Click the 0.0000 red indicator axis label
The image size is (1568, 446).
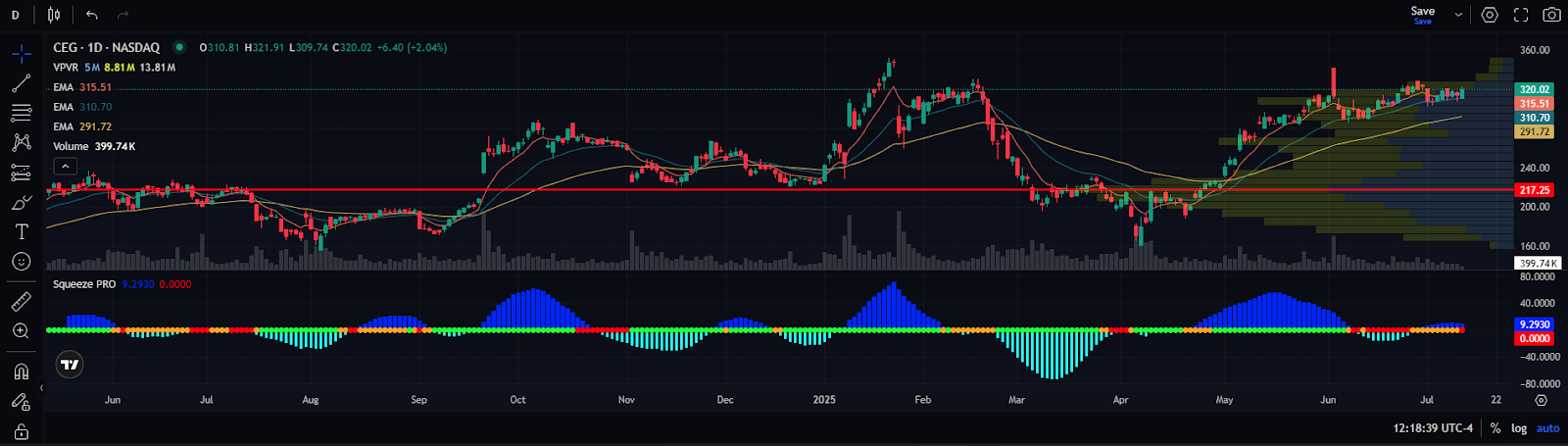[1535, 338]
